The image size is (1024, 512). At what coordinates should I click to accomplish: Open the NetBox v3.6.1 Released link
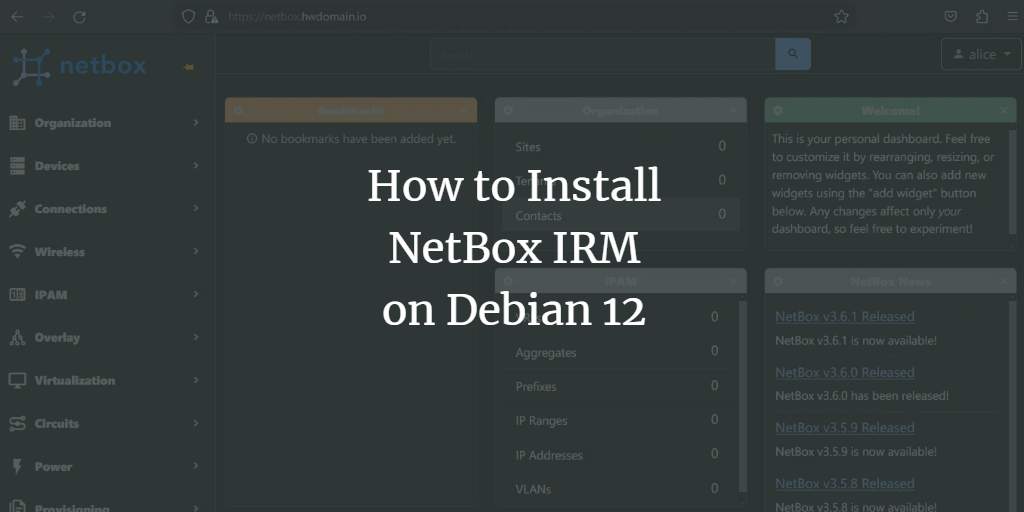pos(844,317)
